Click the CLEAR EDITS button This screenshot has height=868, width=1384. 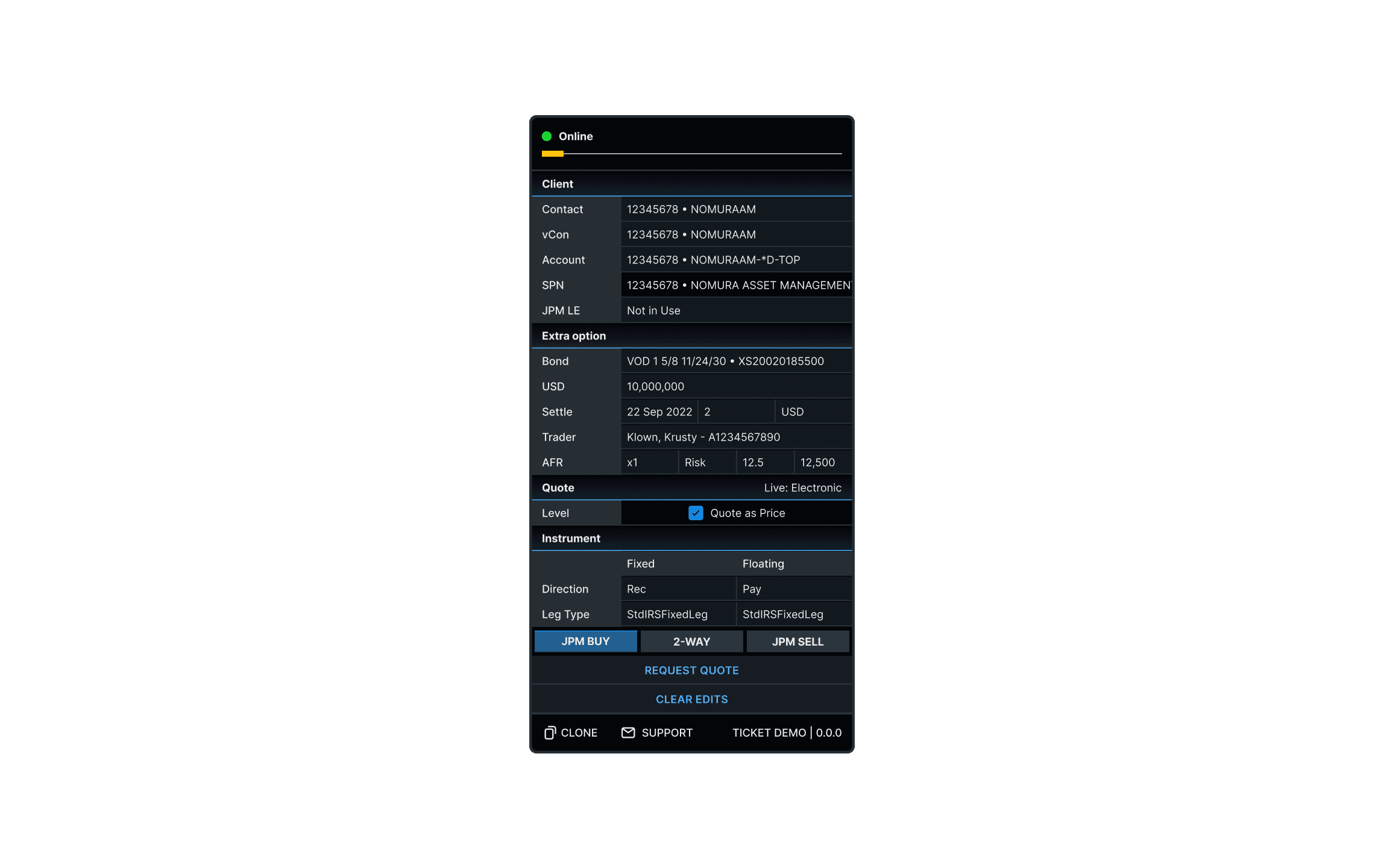[x=691, y=699]
